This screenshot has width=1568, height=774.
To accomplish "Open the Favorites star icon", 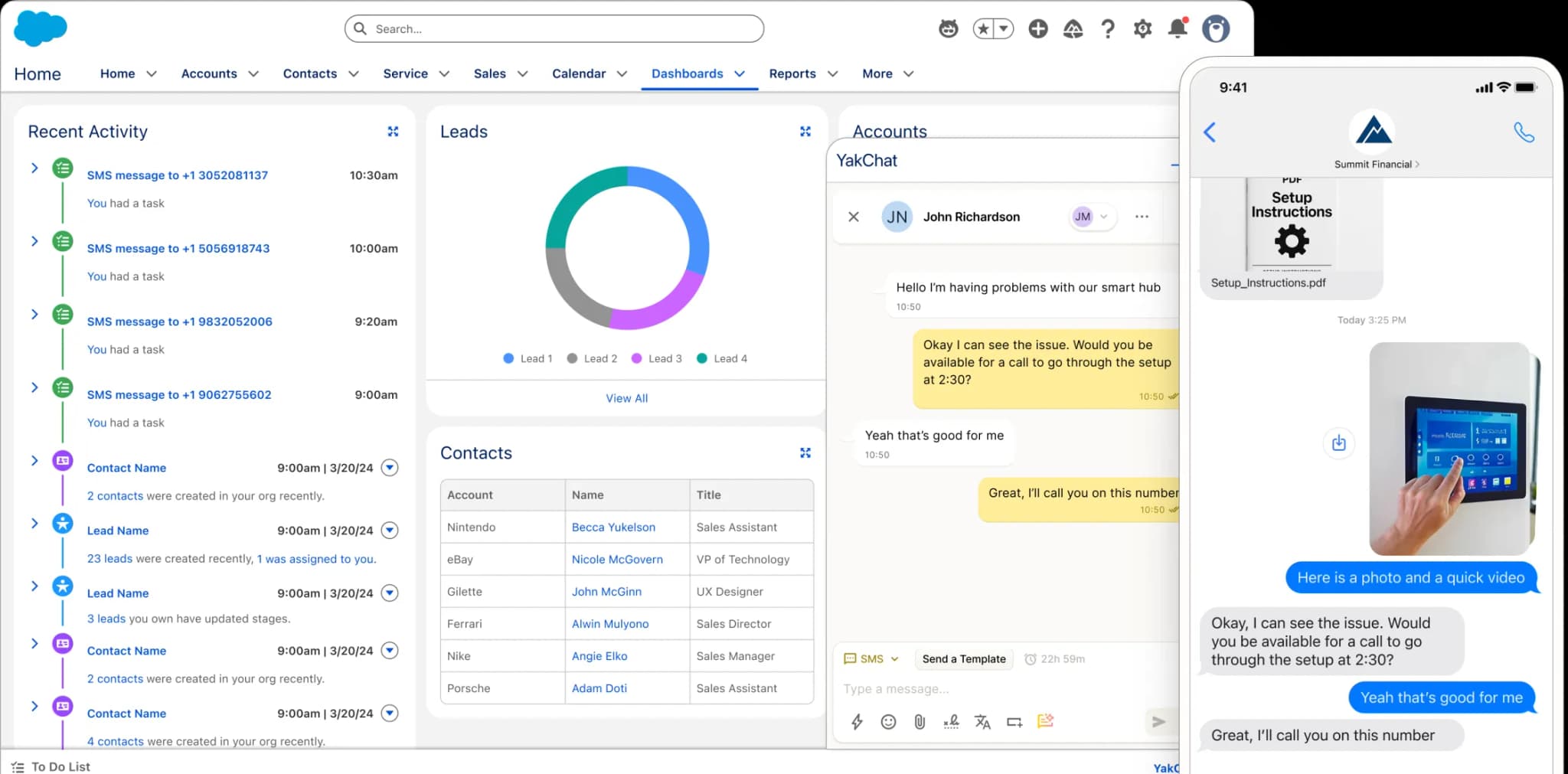I will [x=983, y=29].
